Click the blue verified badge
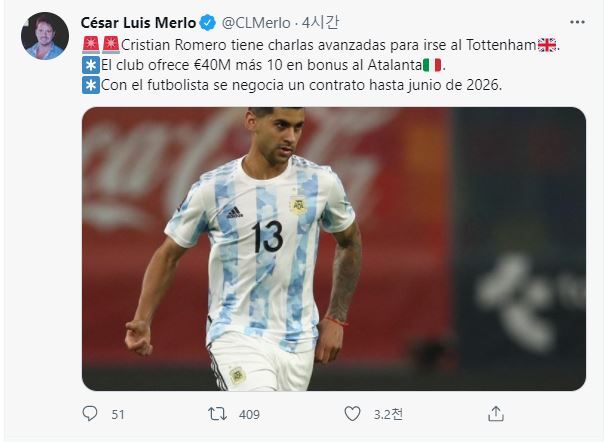The height and width of the screenshot is (442, 604). (208, 23)
